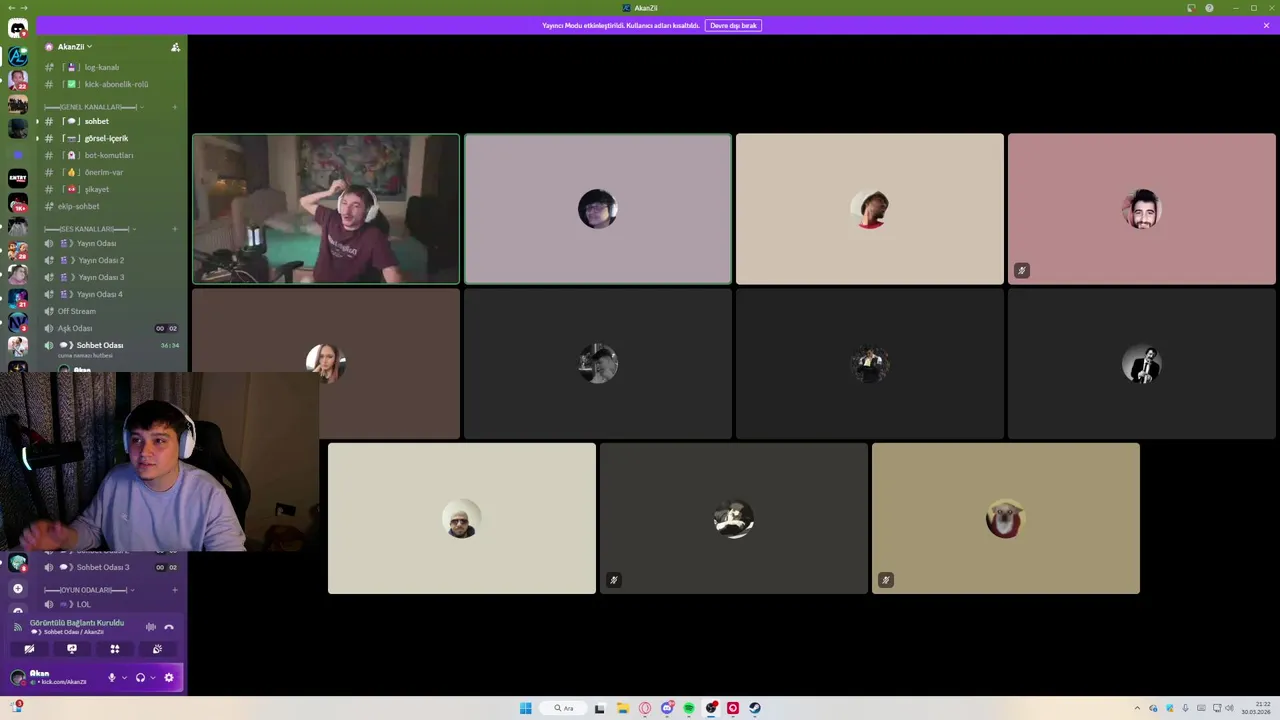This screenshot has height=720, width=1280.
Task: Open the şikayet channel
Action: point(110,189)
